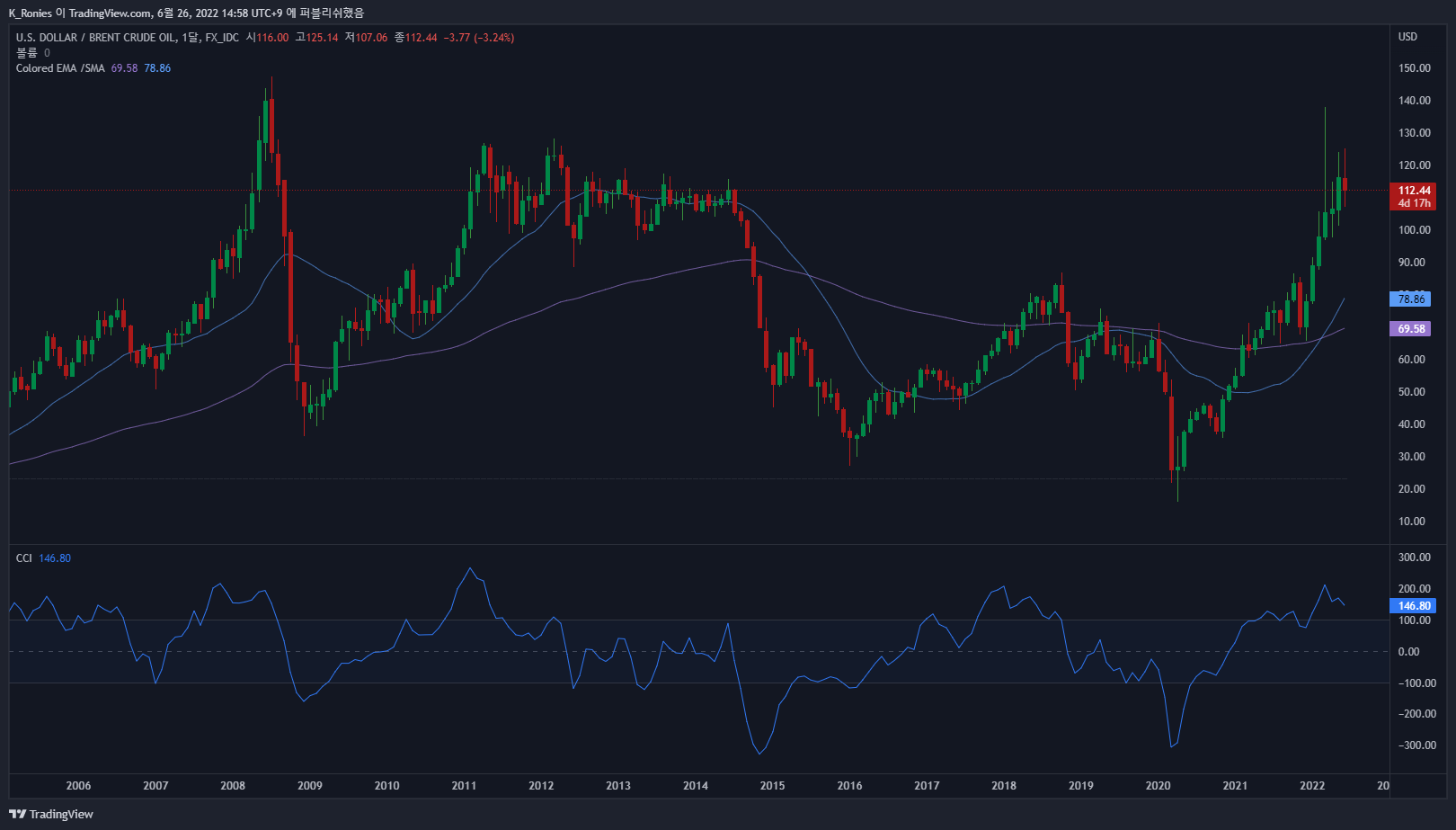
Task: Click the −300.00 CCI axis level
Action: point(1416,745)
